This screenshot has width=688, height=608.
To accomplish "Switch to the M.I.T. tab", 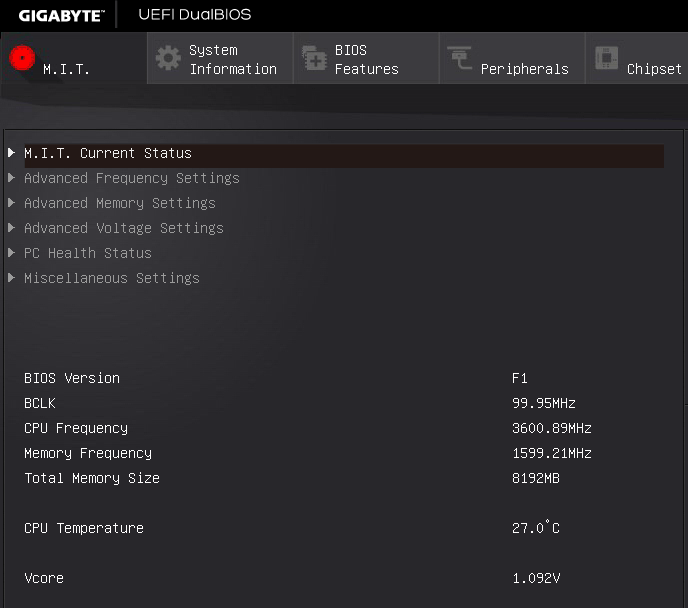I will 73,58.
